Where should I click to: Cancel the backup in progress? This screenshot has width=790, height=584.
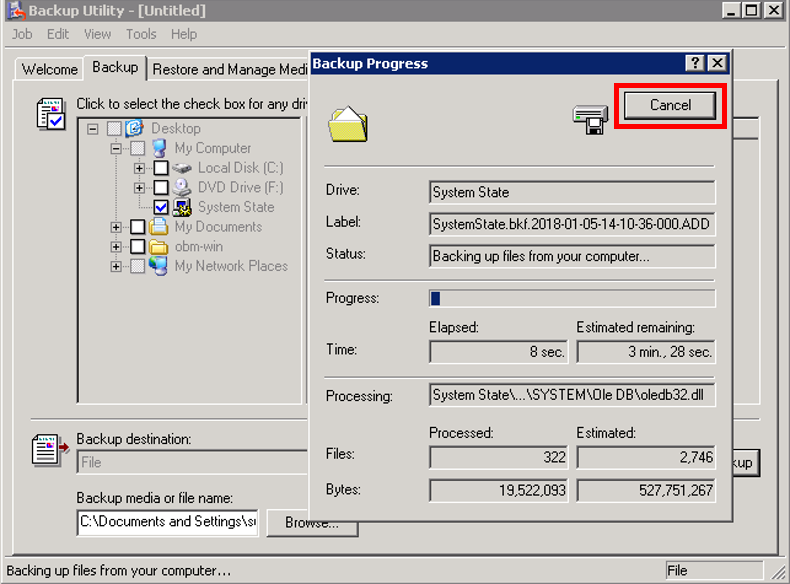click(670, 105)
